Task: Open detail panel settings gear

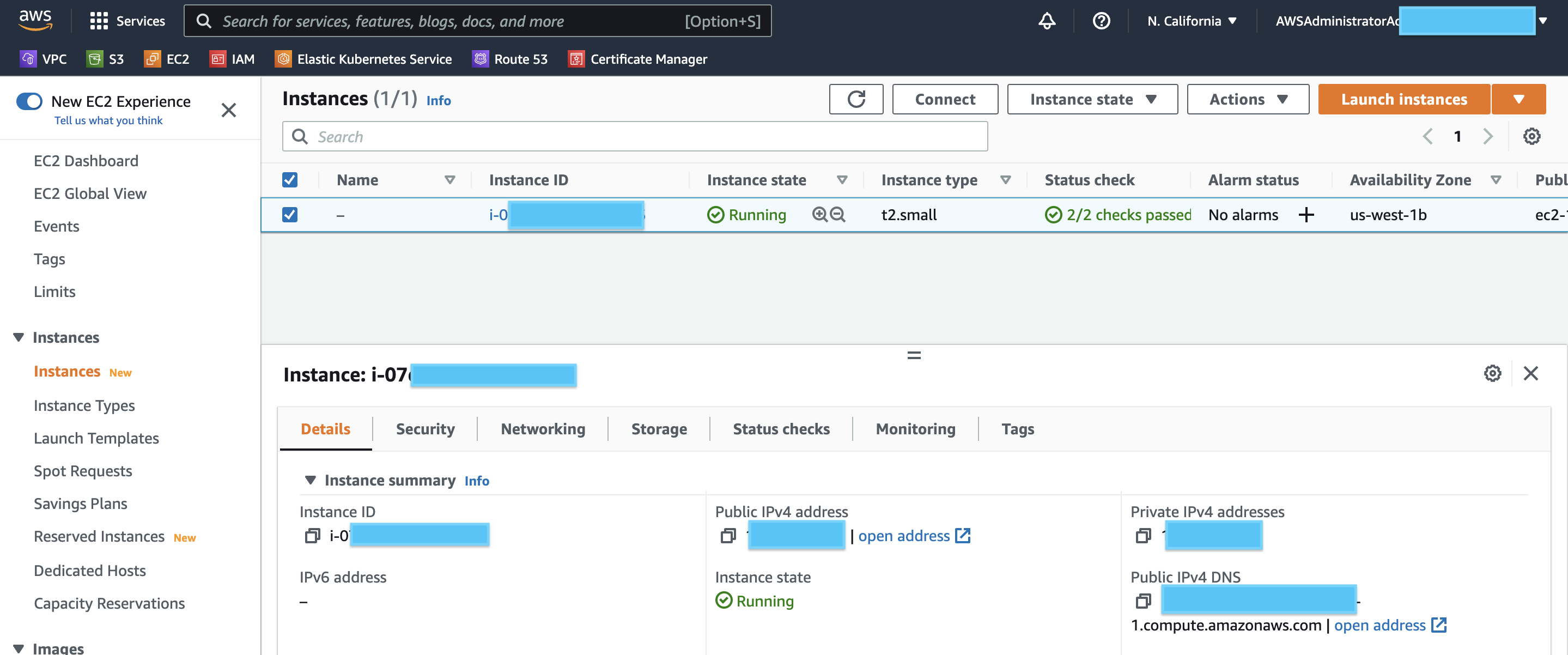Action: click(x=1492, y=373)
